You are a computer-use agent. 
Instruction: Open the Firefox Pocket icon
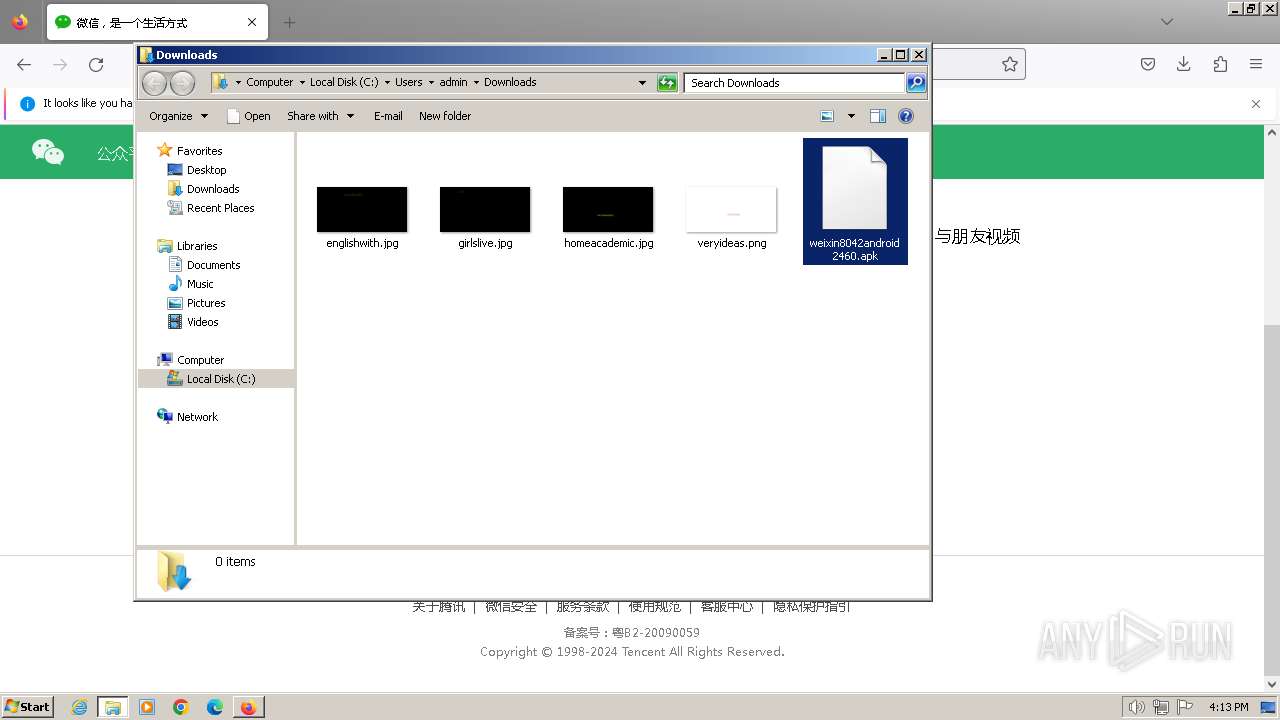1148,64
